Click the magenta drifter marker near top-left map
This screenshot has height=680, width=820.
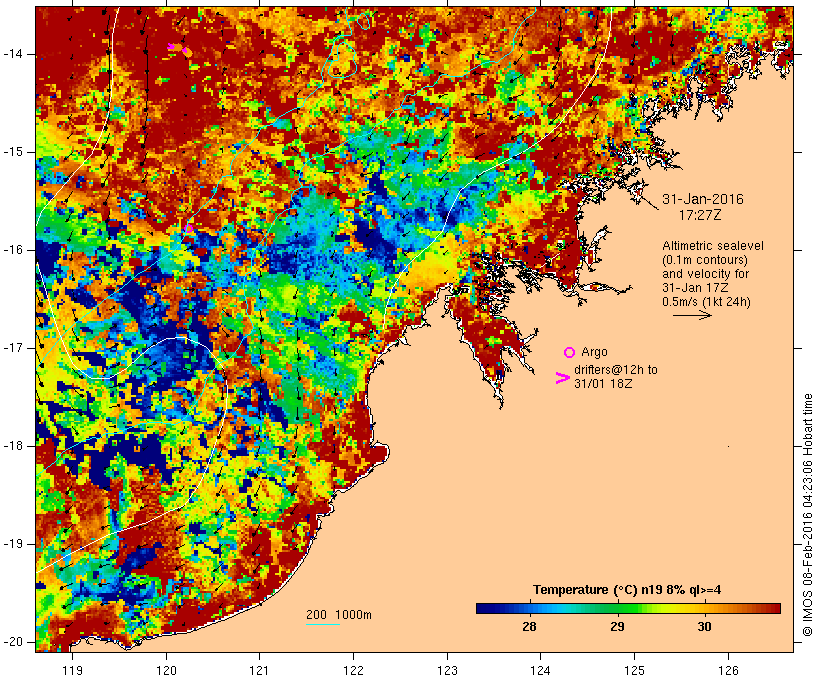172,47
